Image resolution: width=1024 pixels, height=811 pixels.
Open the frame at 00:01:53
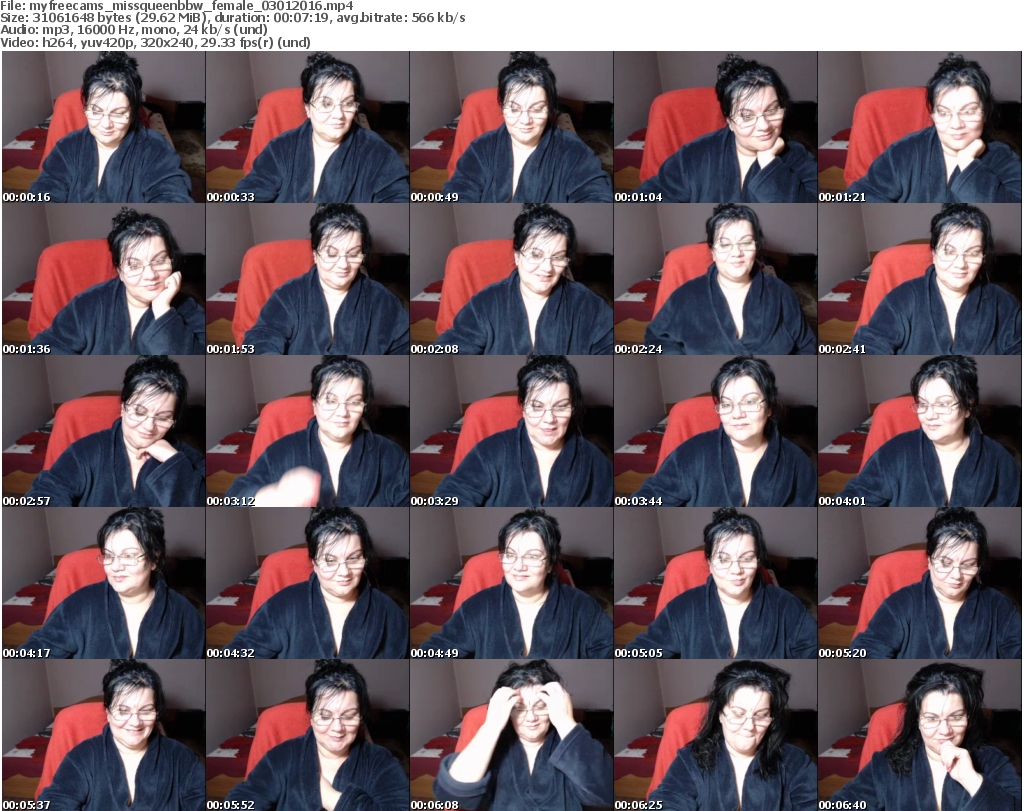click(308, 279)
